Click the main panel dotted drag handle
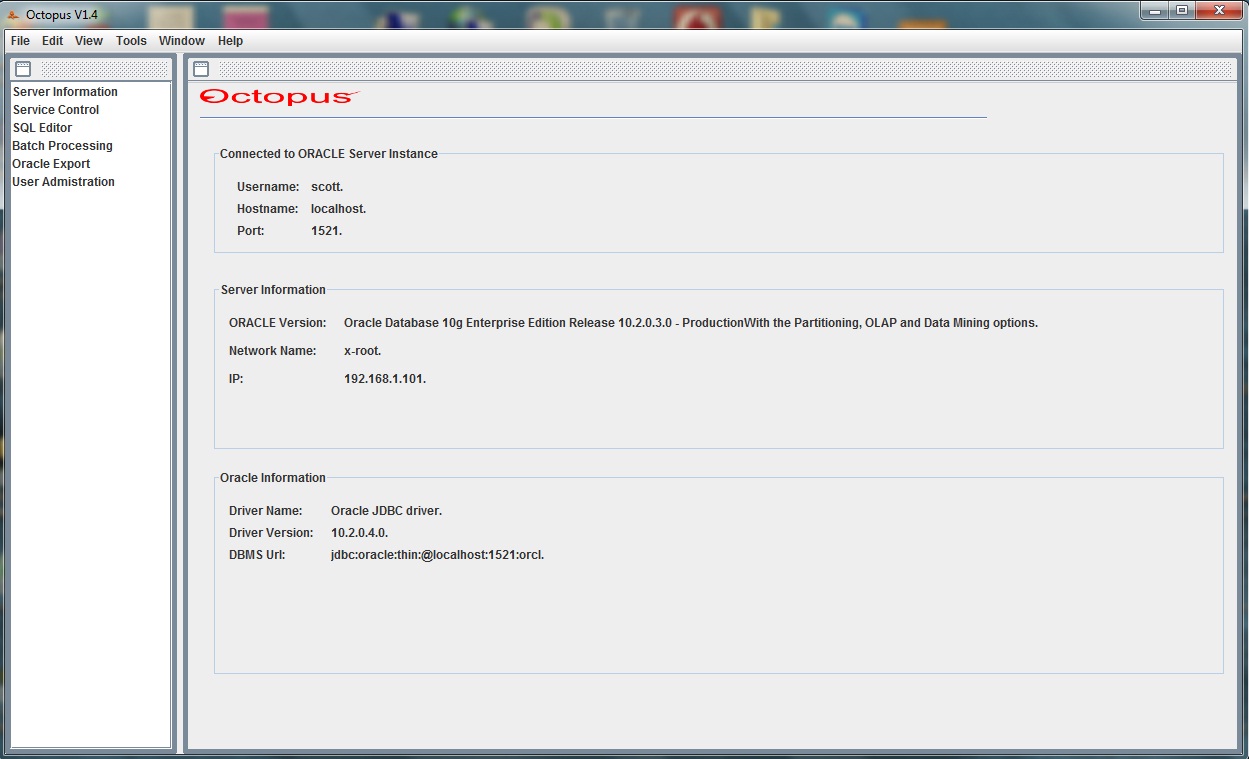This screenshot has width=1249, height=759. coord(726,69)
